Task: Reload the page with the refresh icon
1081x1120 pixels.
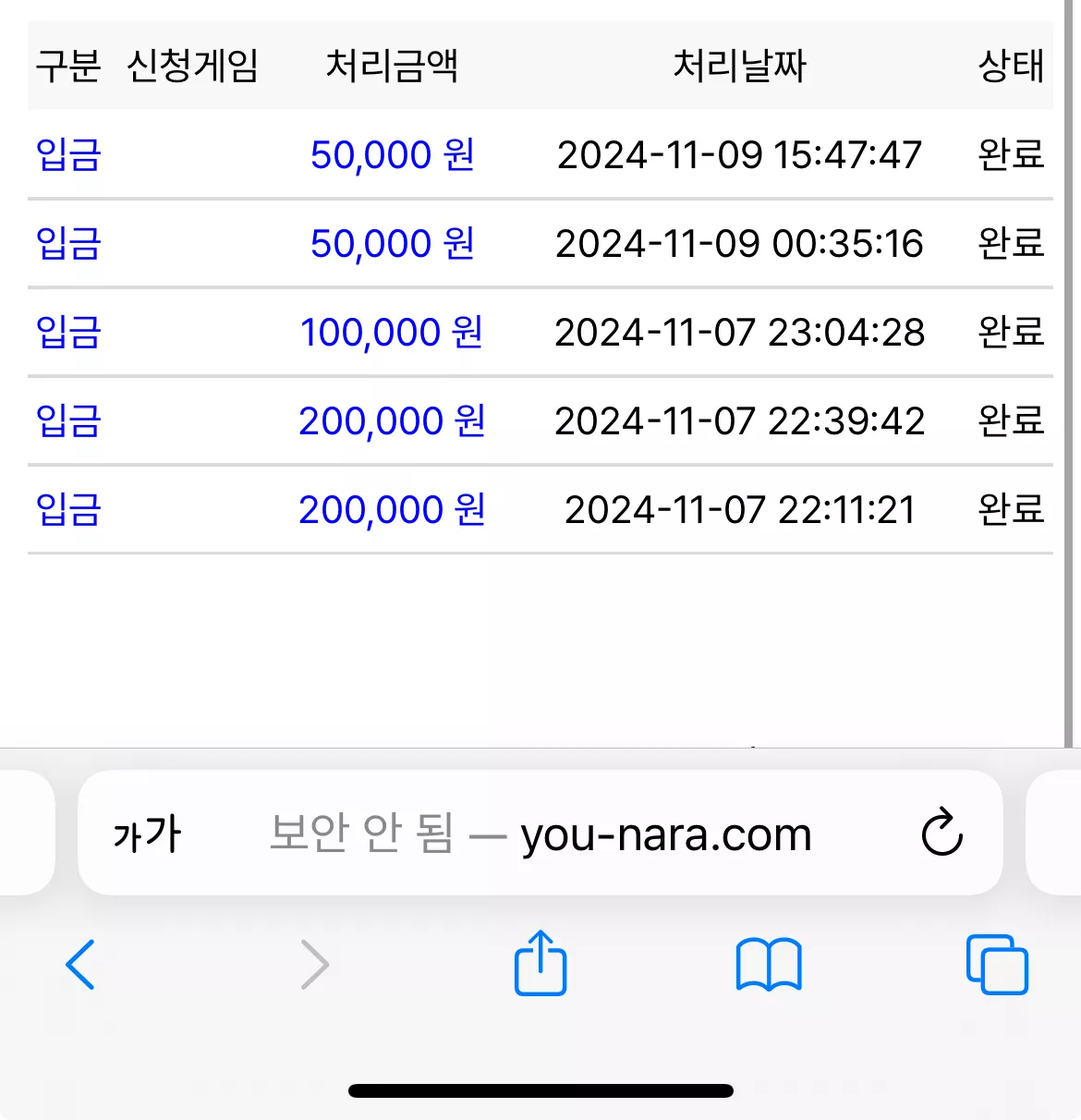Action: point(942,833)
